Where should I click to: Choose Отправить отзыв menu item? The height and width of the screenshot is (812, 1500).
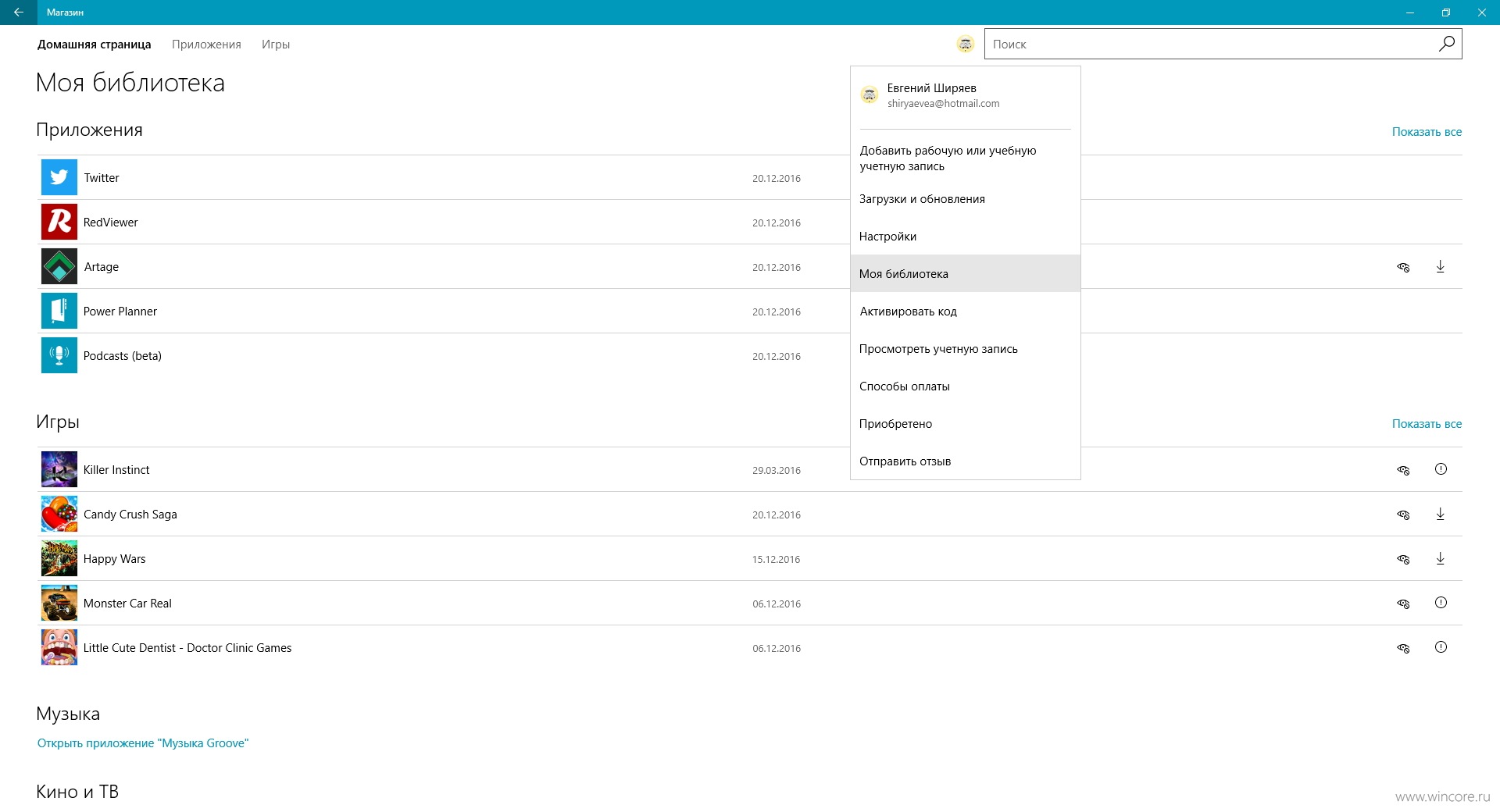tap(966, 461)
